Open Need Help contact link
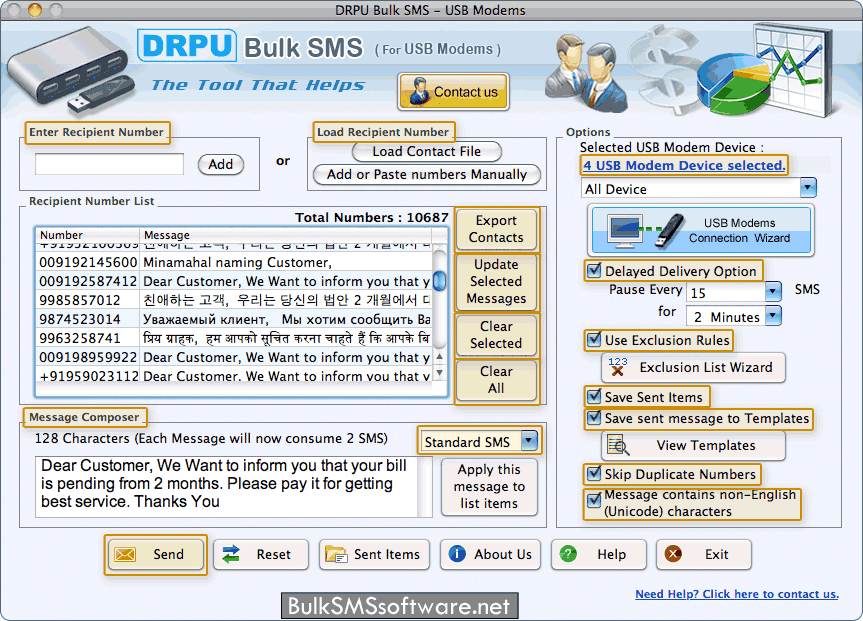 [x=737, y=594]
